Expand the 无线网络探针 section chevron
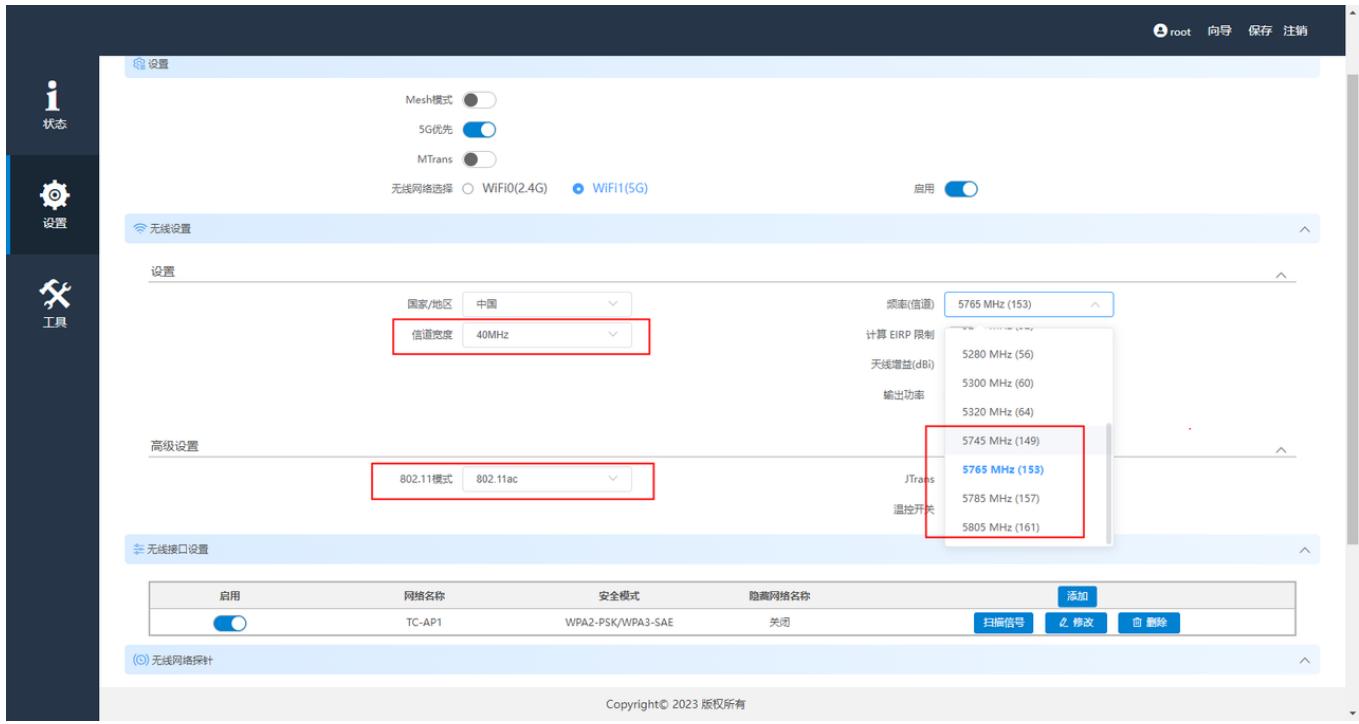 (1303, 660)
